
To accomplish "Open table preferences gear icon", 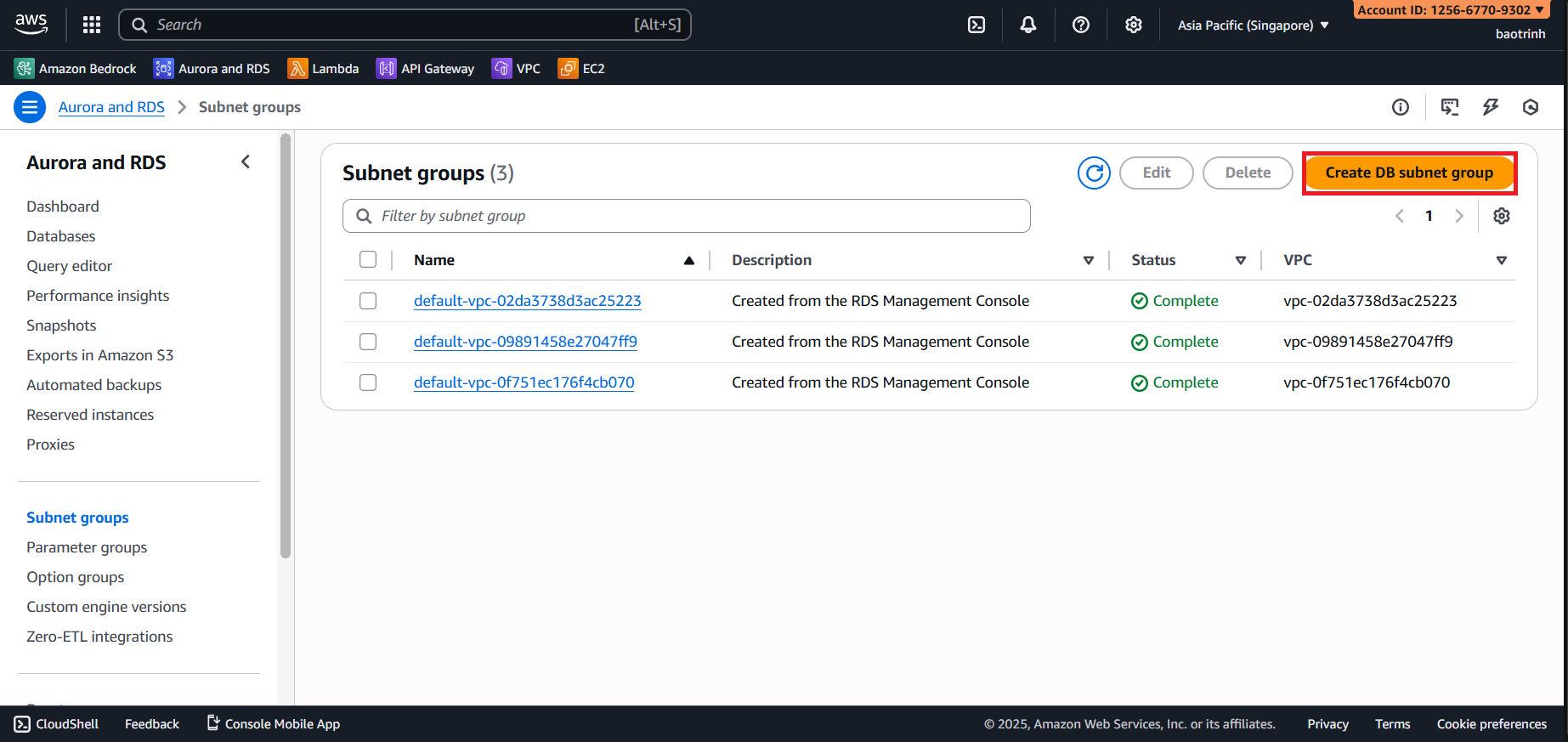I will pos(1502,216).
